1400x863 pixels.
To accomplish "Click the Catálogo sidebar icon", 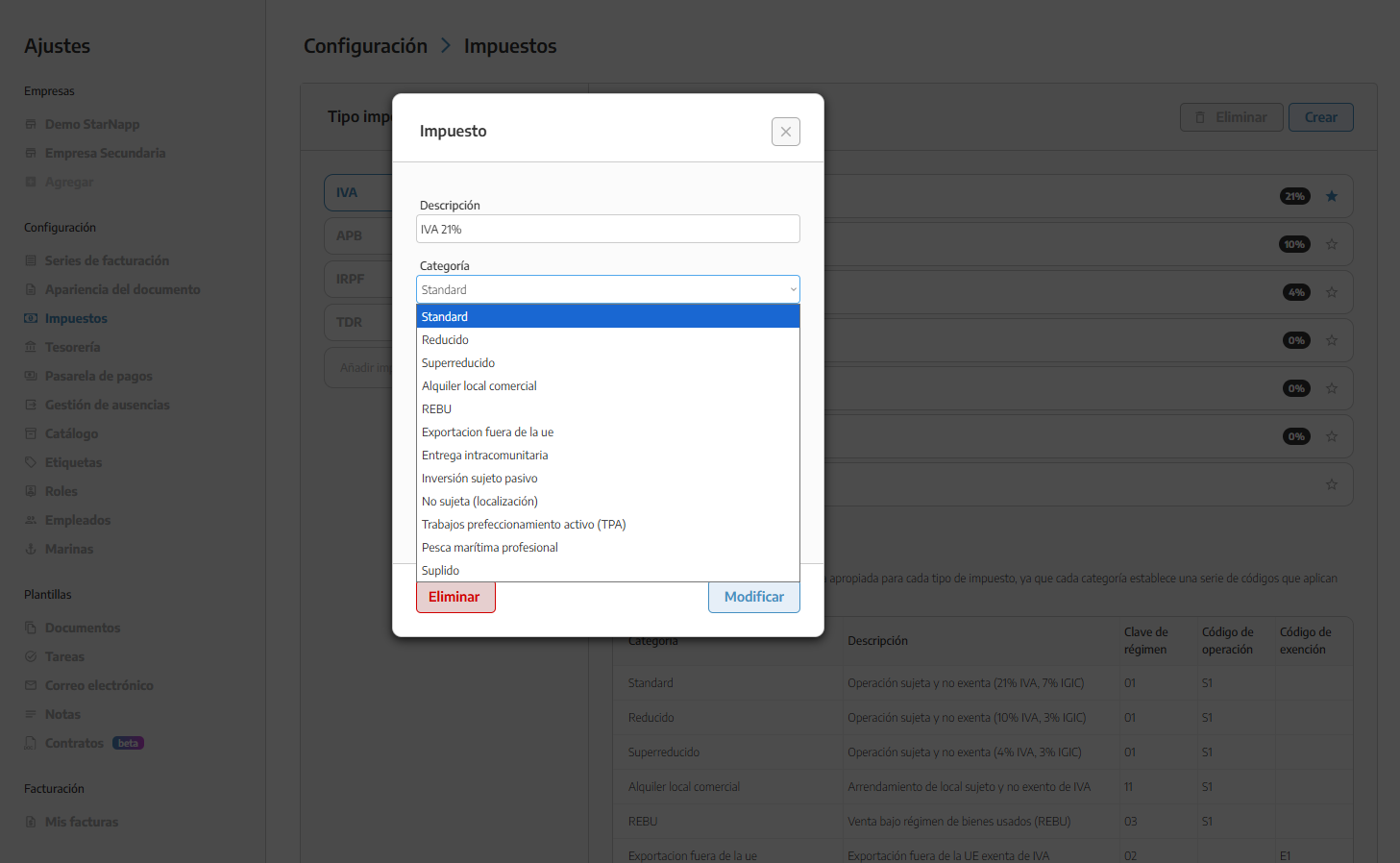I will click(31, 433).
